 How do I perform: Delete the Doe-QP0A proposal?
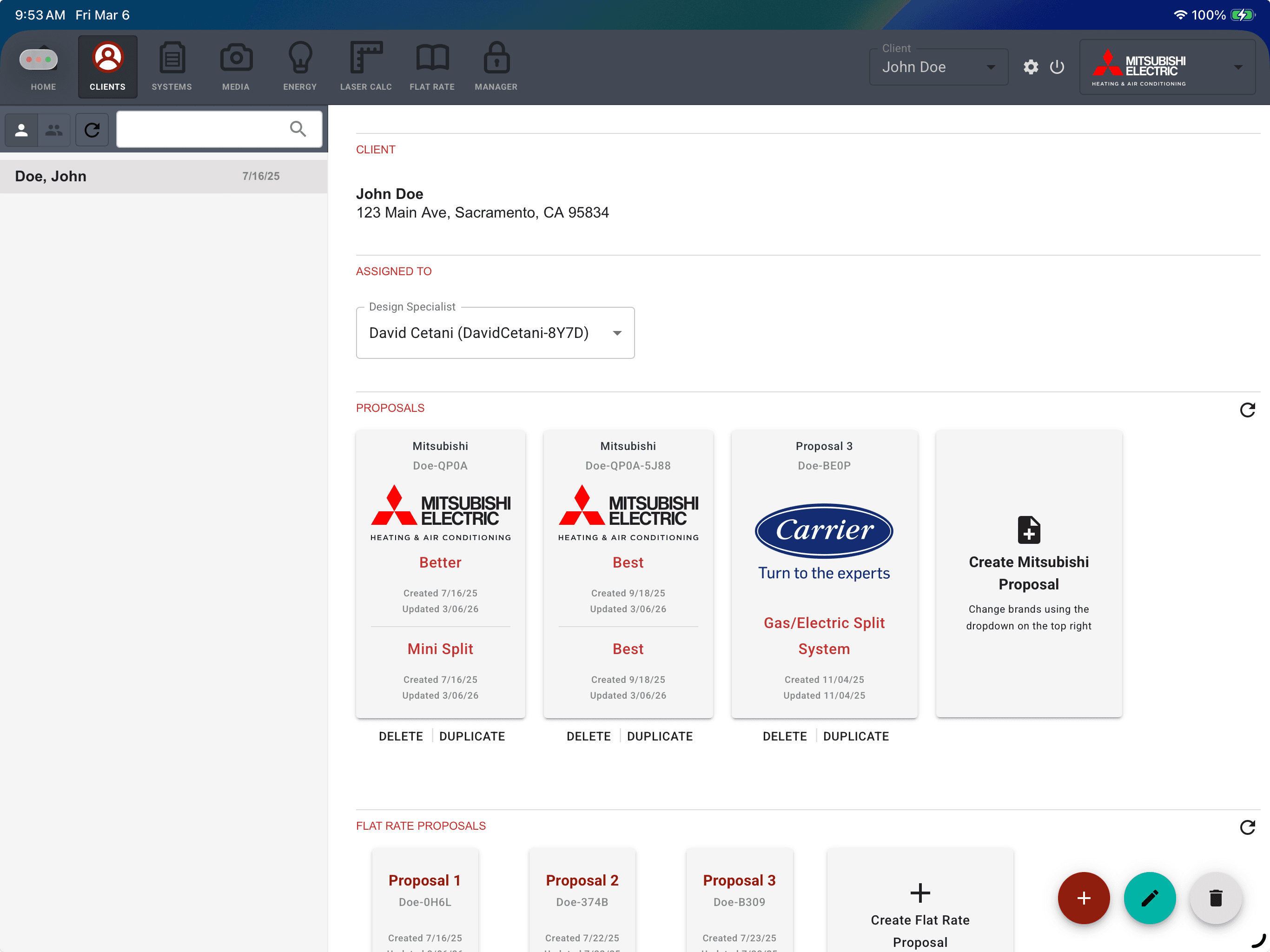[x=400, y=736]
